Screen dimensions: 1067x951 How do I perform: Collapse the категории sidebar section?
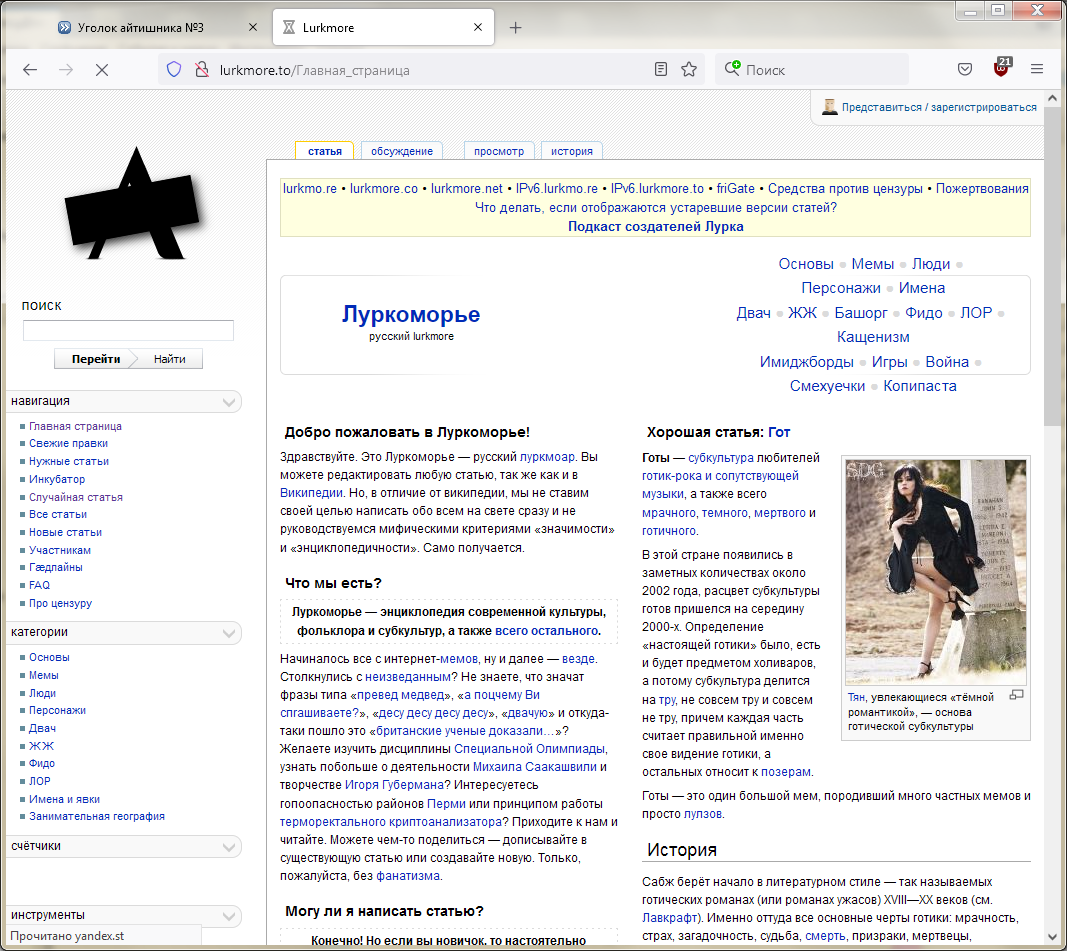click(229, 633)
